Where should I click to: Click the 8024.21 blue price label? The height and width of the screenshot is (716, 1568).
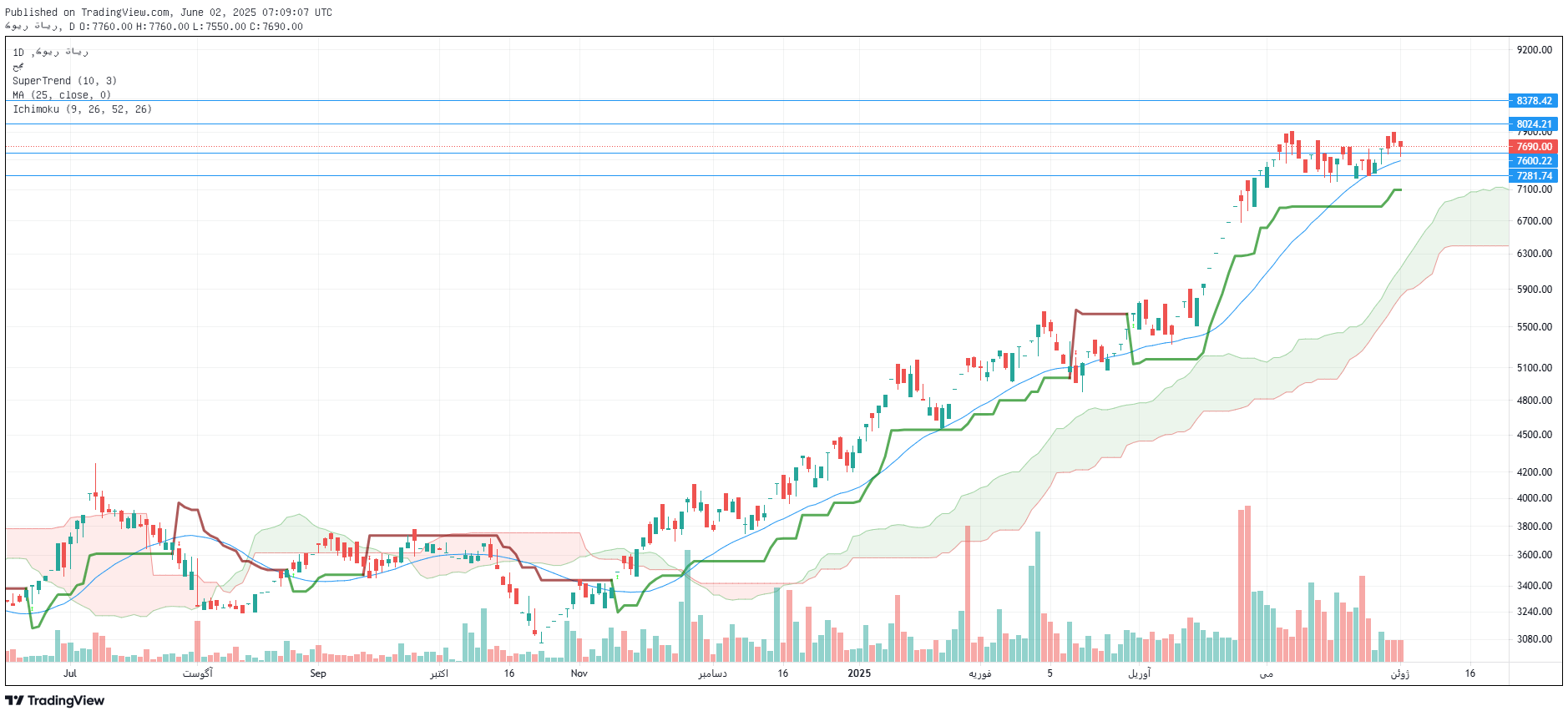[1534, 124]
